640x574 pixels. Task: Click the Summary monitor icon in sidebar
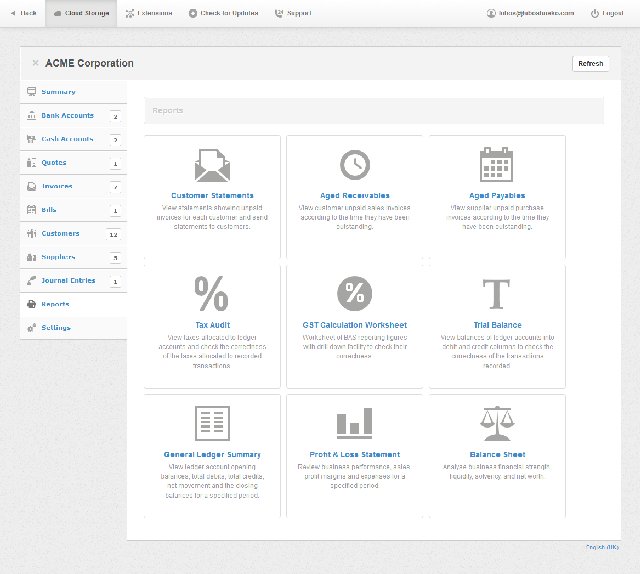tap(31, 91)
